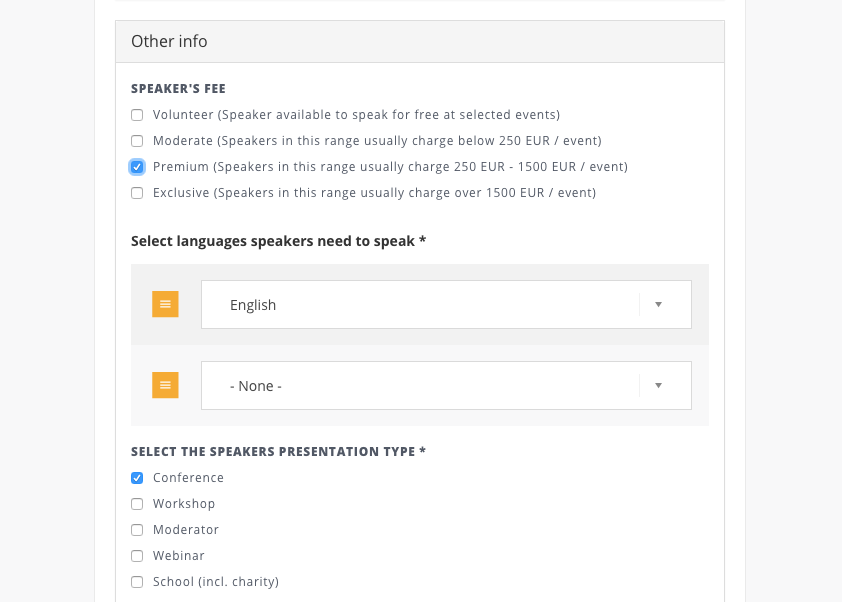Click dropdown arrow in None selector
Screen dimensions: 842x602
[658, 386]
